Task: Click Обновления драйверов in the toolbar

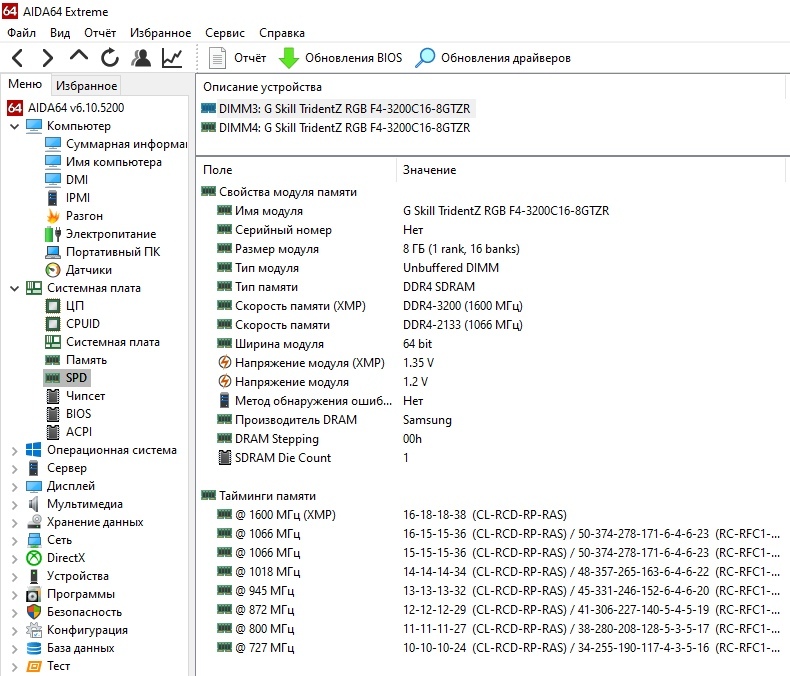Action: pyautogui.click(x=493, y=58)
